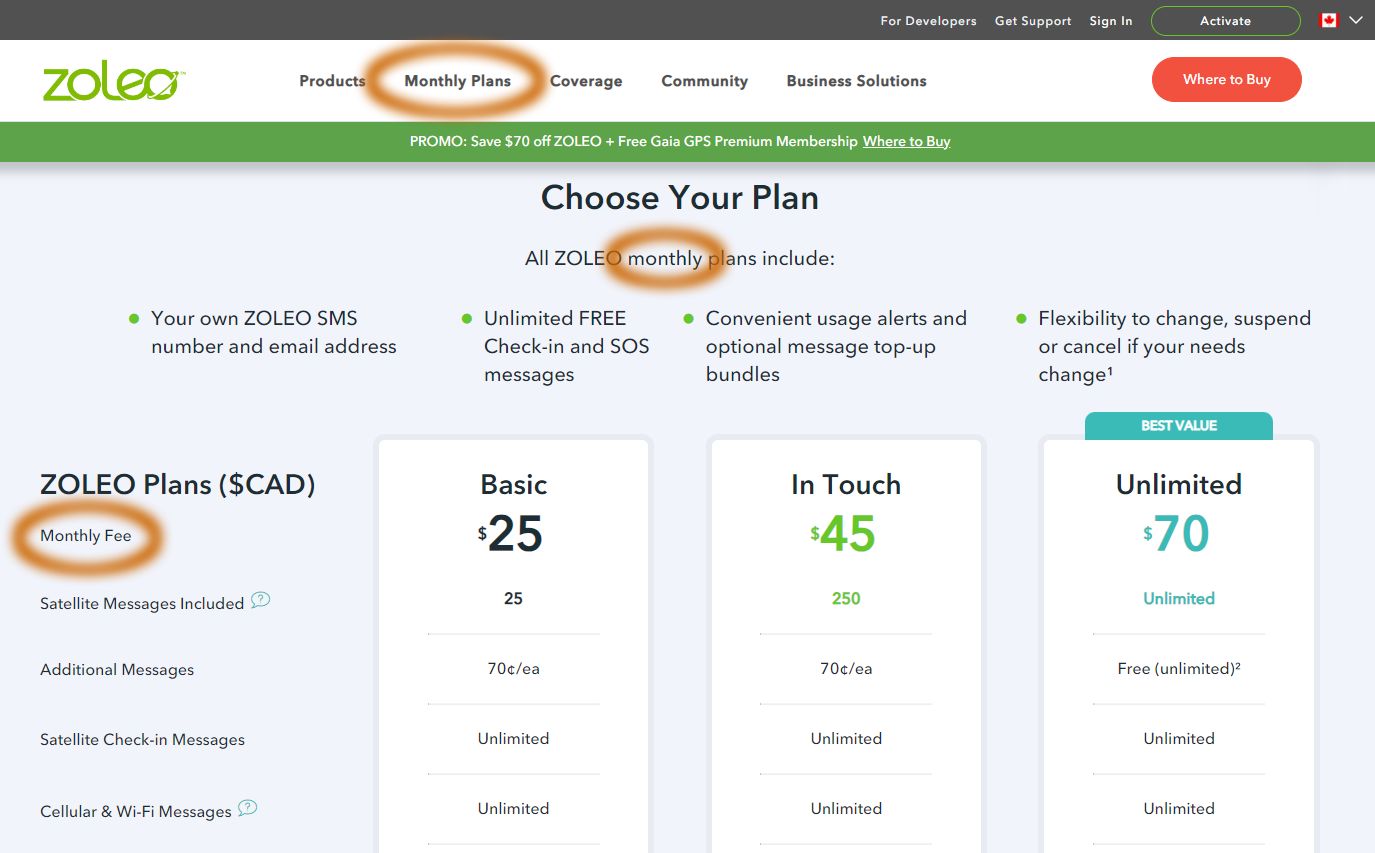Select the In Touch plan title
The image size is (1375, 853).
pyautogui.click(x=846, y=485)
